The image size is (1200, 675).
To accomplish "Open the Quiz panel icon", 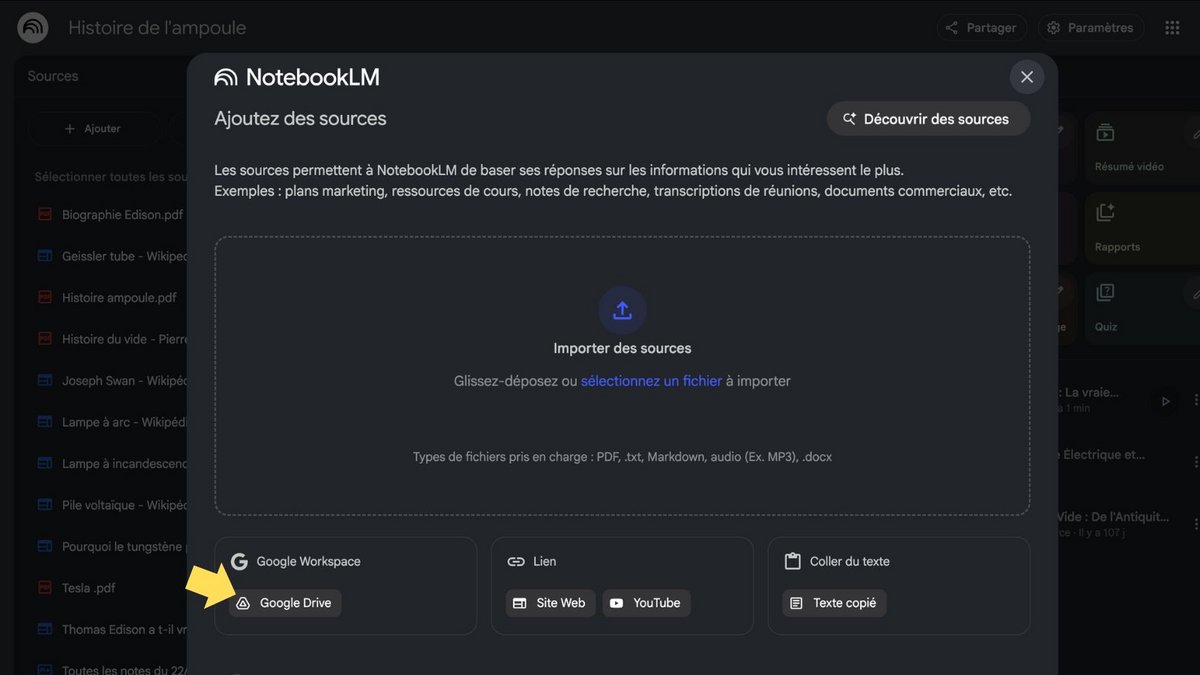I will (1104, 291).
